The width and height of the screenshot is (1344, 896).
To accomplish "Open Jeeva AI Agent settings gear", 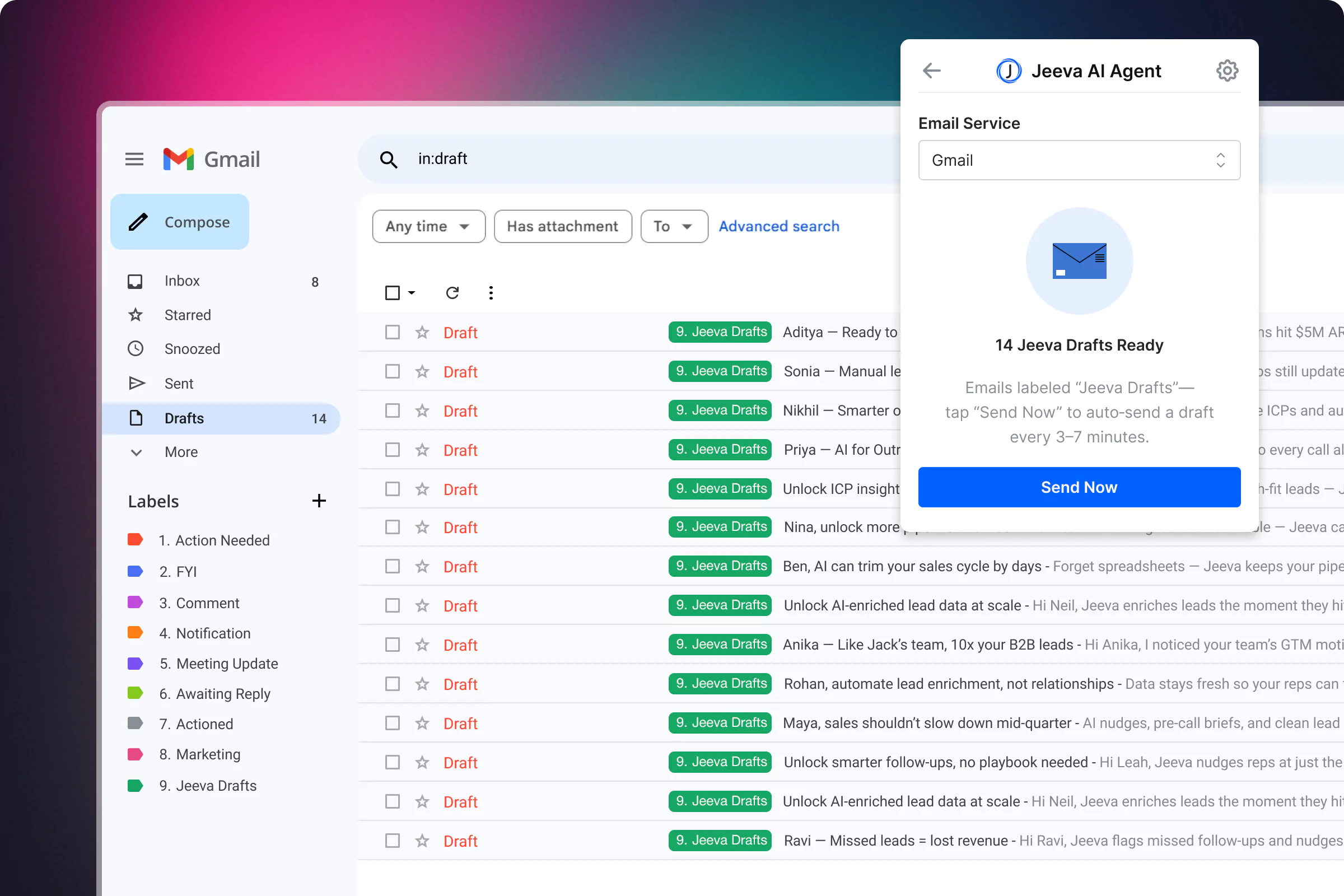I will [x=1228, y=71].
